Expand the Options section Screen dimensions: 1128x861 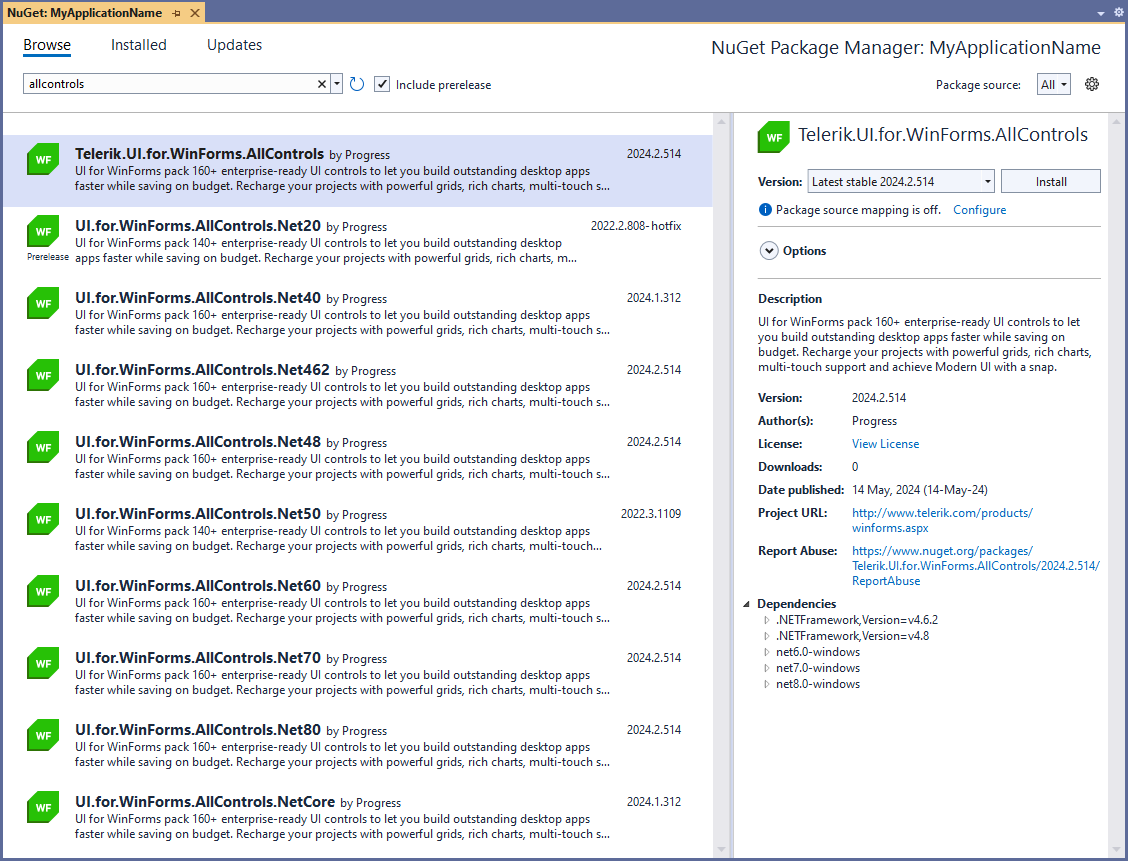pyautogui.click(x=769, y=250)
